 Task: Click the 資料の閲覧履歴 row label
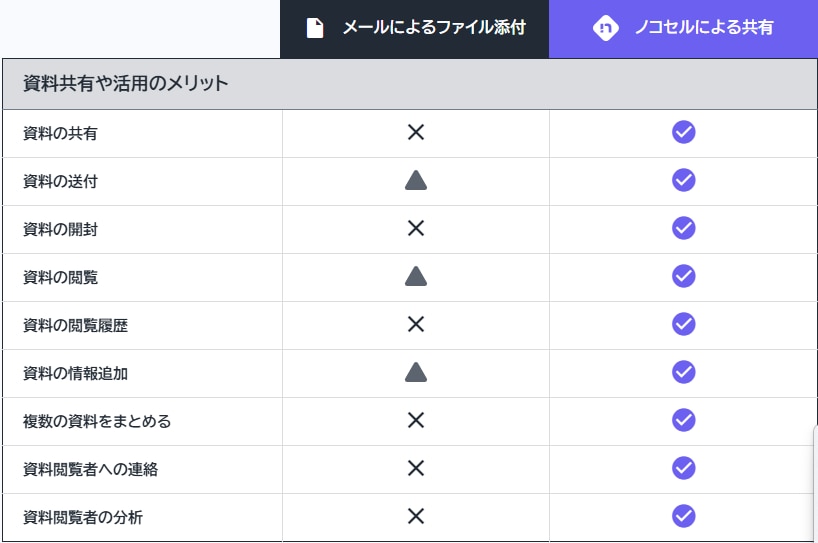click(75, 325)
